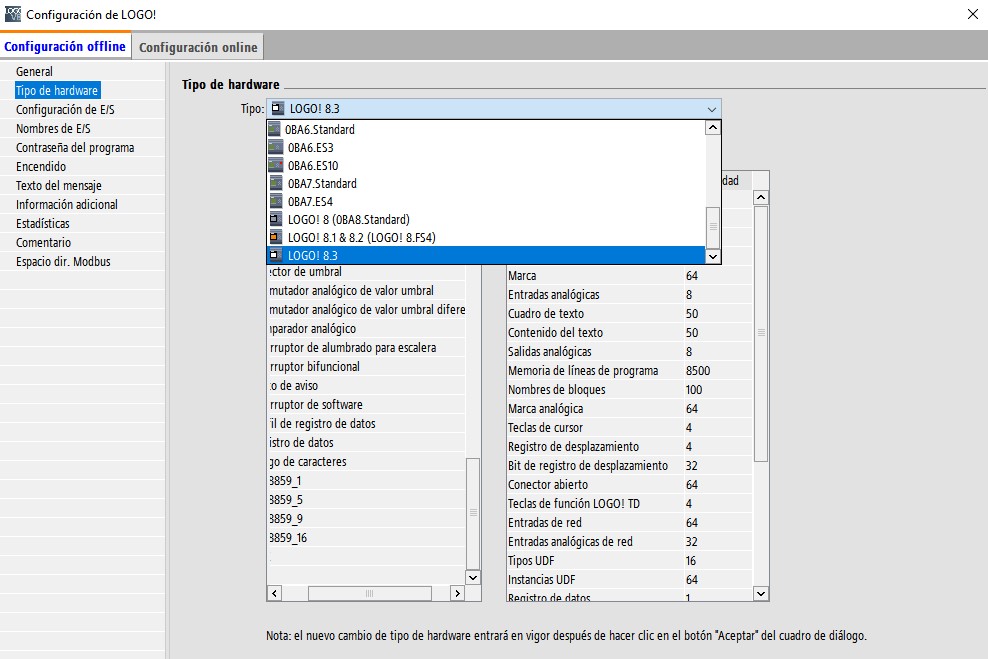Select 'rruptor bifuncional' list row
Viewport: 988px width, 659px height.
(x=367, y=367)
